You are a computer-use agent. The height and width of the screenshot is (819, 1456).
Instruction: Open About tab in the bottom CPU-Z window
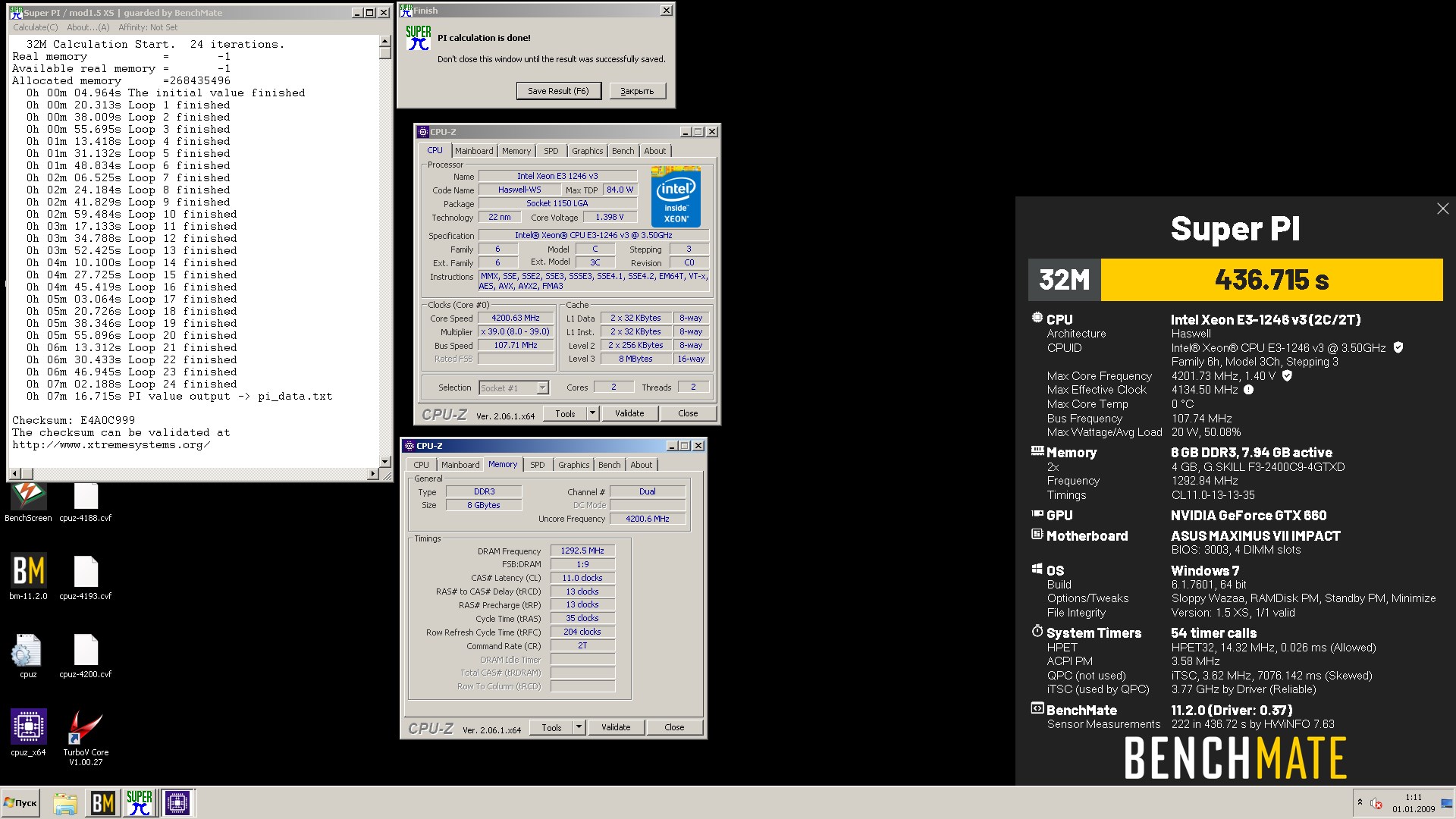click(x=642, y=465)
